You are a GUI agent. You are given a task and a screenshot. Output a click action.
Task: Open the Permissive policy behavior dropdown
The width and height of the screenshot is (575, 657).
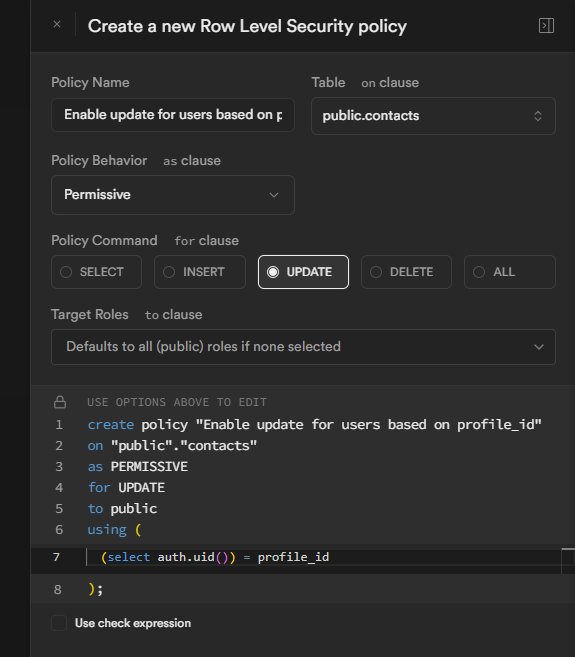(x=173, y=195)
